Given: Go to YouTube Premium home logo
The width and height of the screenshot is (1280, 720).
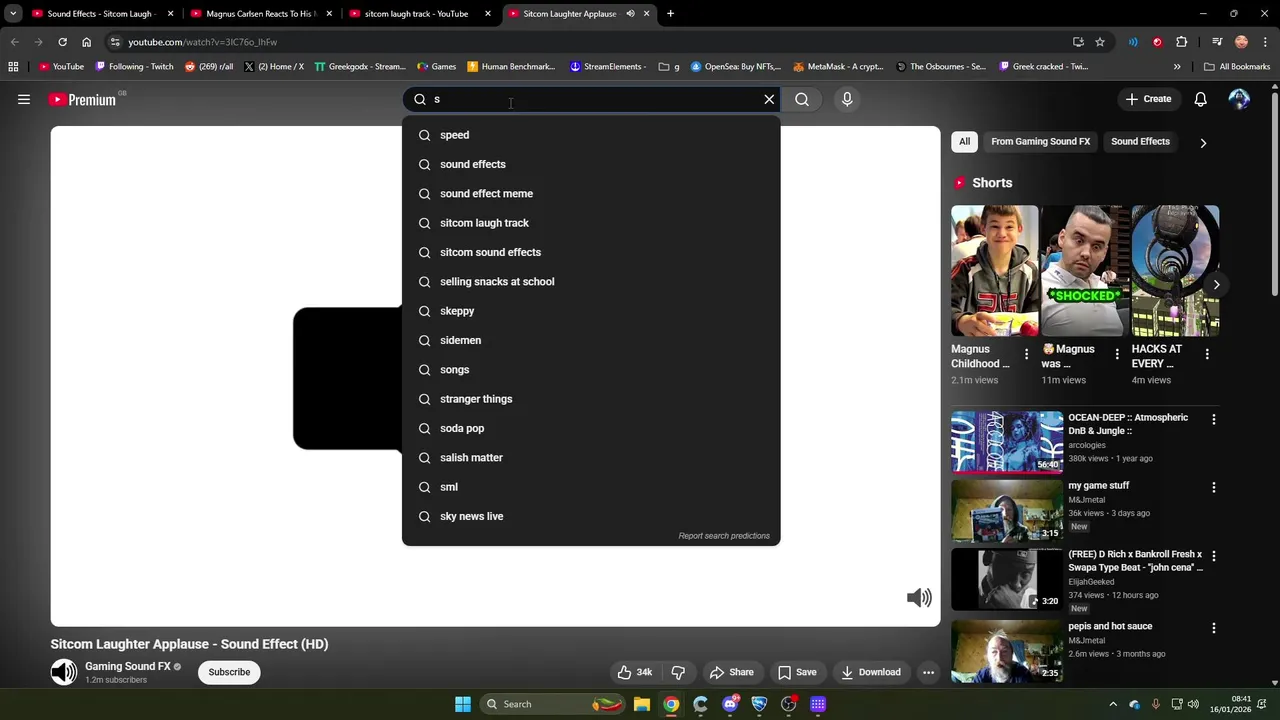Looking at the screenshot, I should click(x=82, y=99).
